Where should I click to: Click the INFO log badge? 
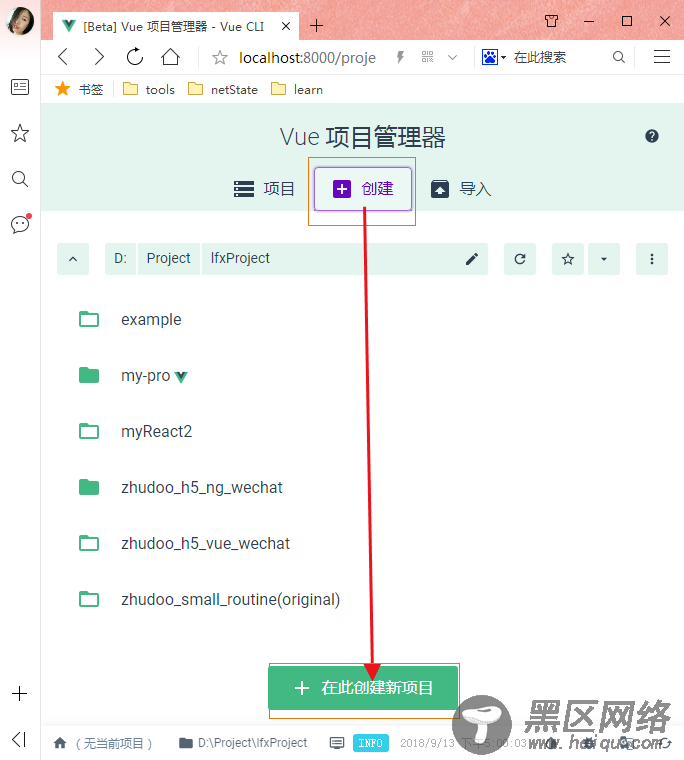click(x=370, y=743)
